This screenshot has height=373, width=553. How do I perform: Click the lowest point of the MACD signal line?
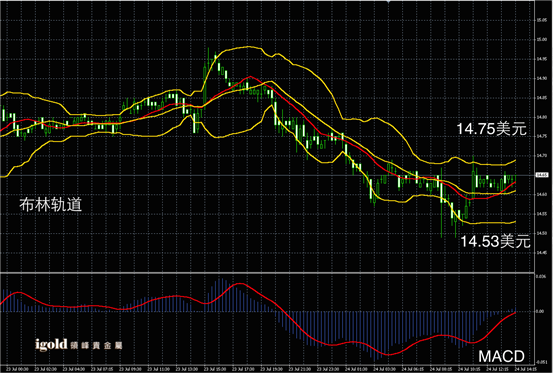coord(387,354)
